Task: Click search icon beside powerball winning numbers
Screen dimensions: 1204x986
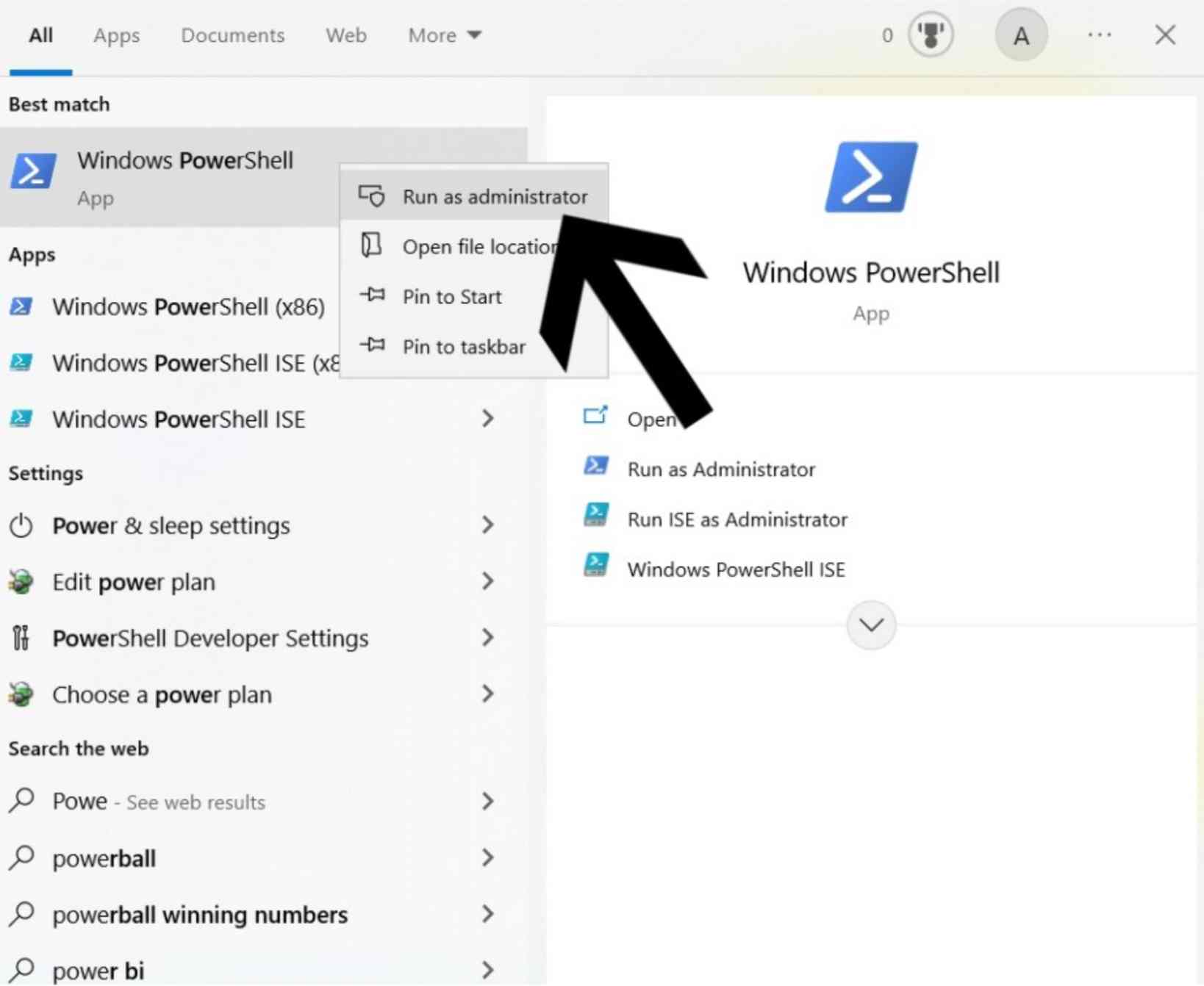Action: click(22, 913)
